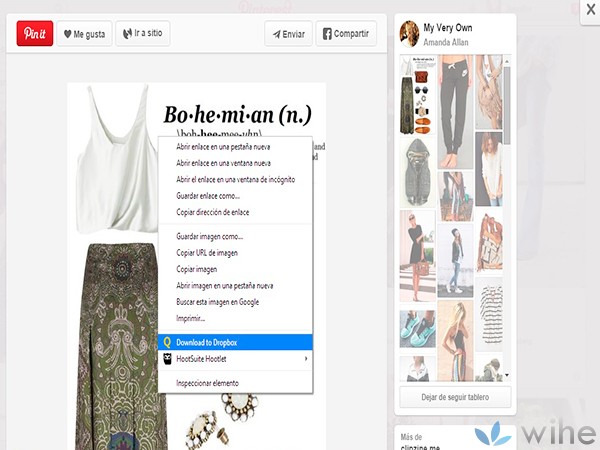Close the pin overlay with the X
600x450 pixels.
590,10
